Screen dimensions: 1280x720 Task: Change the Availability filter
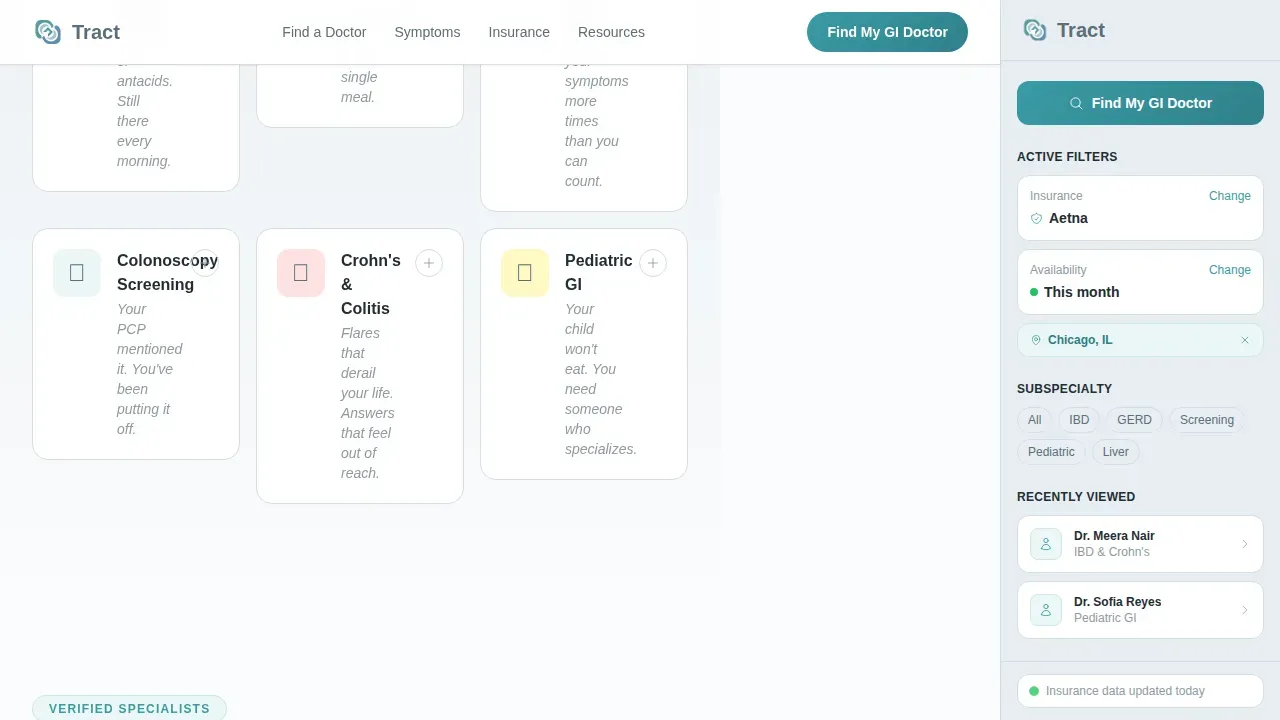click(1230, 270)
